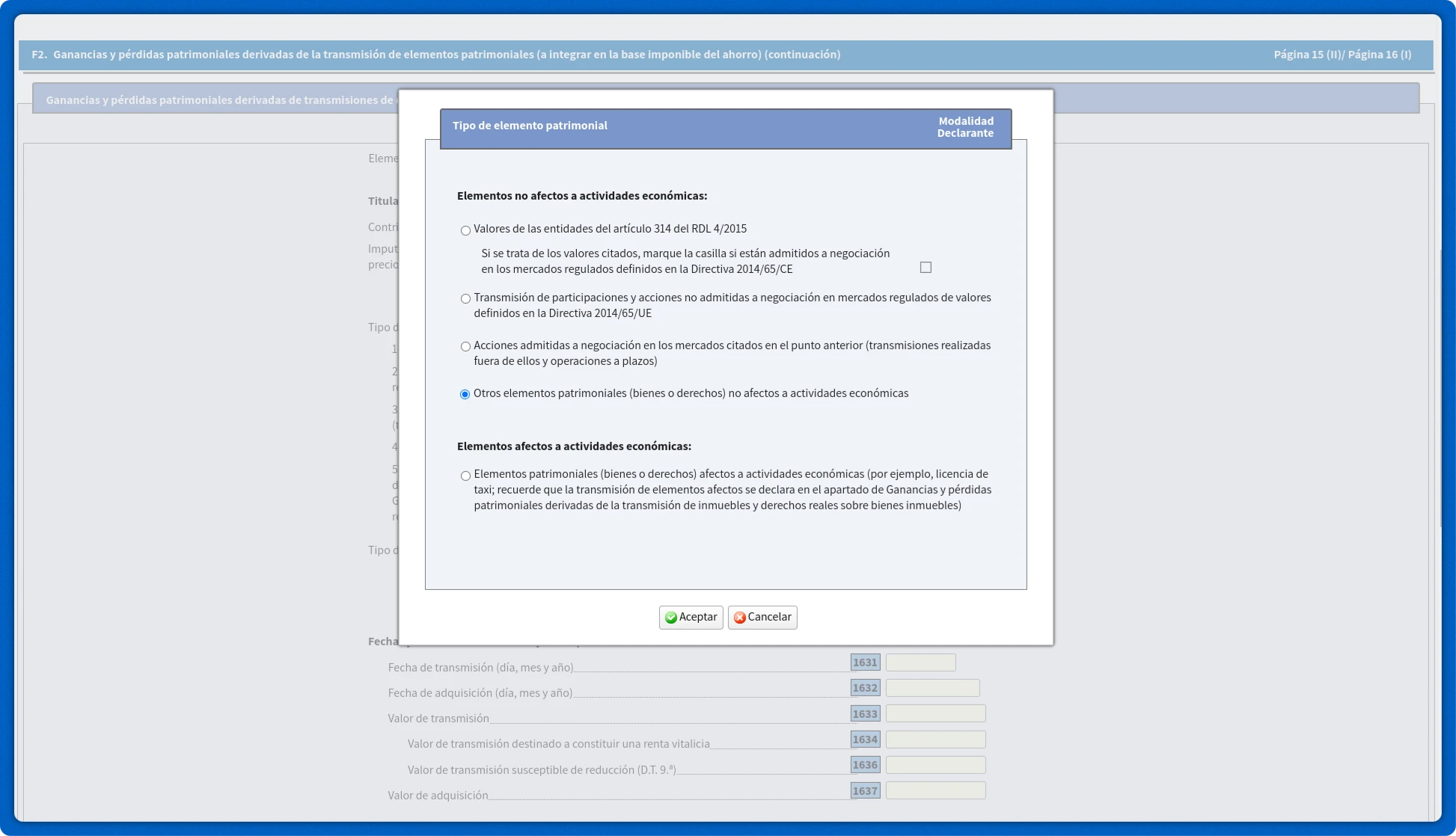
Task: Click the Página 15 (II)/ Página 16 (I) label
Action: tap(1342, 55)
